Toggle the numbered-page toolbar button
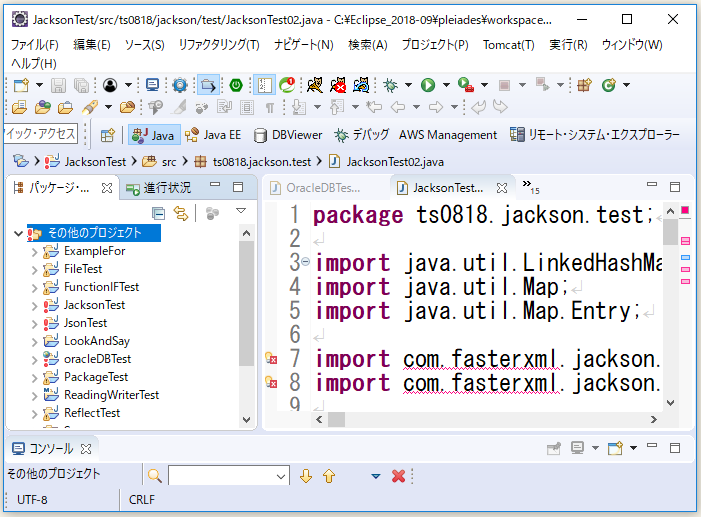701x517 pixels. pyautogui.click(x=264, y=85)
